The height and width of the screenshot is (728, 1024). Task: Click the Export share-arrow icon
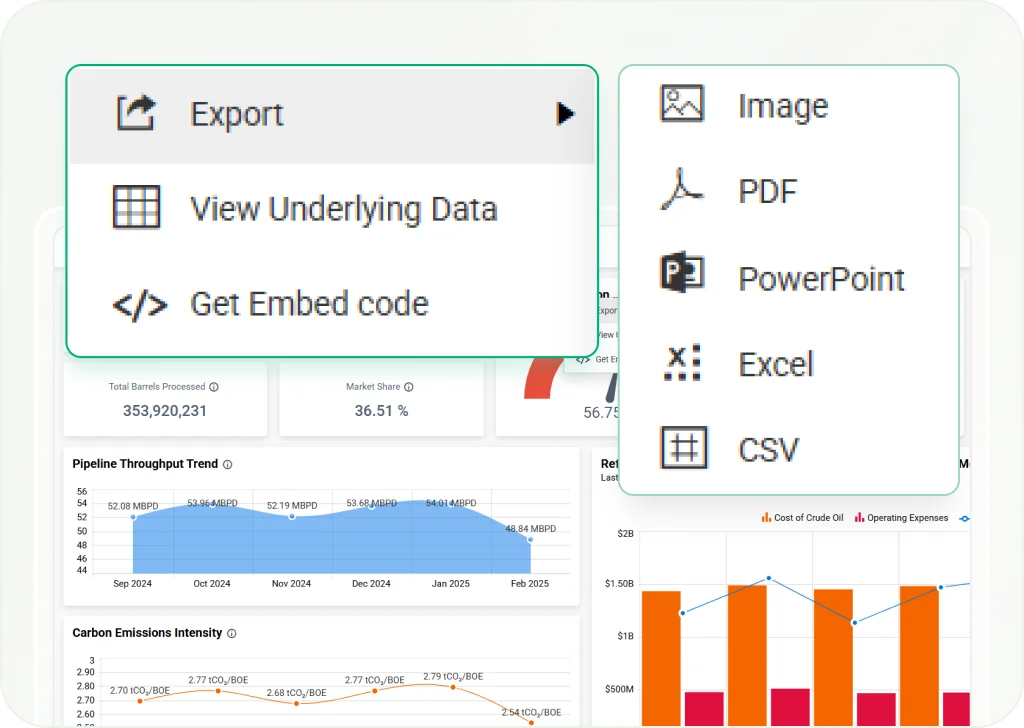click(x=136, y=113)
